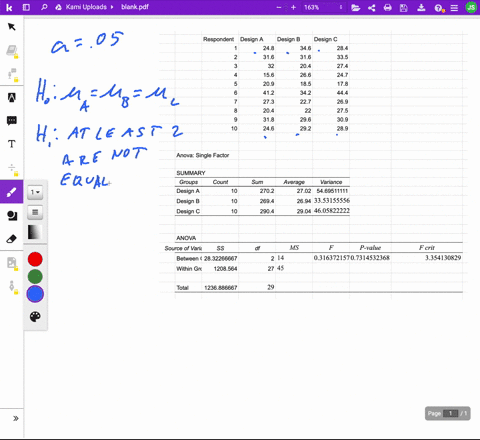Open the hamburger main menu

pyautogui.click(x=454, y=8)
